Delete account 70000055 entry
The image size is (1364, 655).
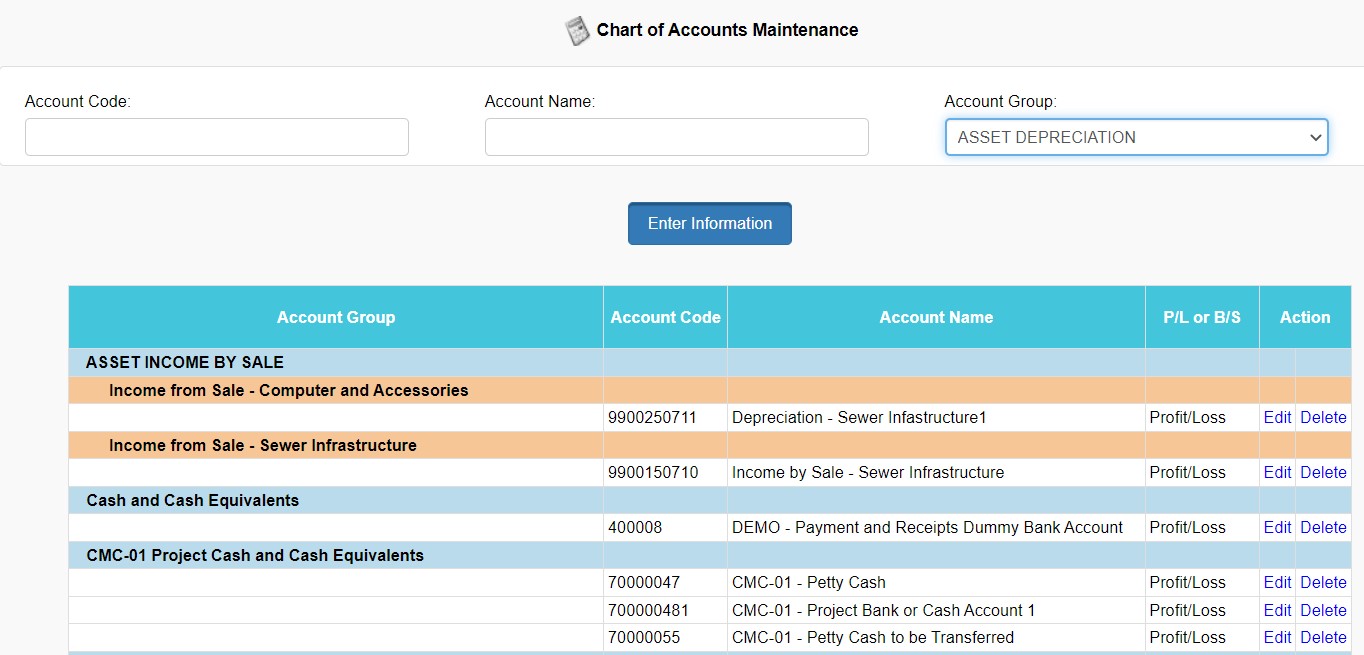point(1323,638)
